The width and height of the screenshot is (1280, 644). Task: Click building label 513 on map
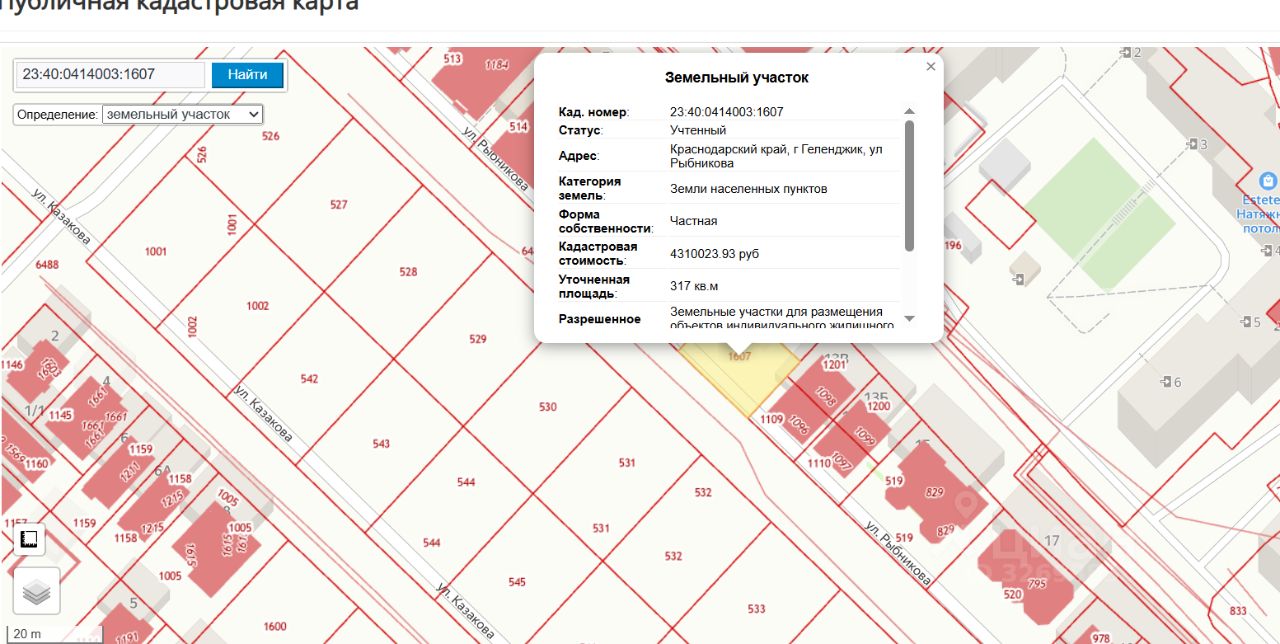click(x=453, y=59)
